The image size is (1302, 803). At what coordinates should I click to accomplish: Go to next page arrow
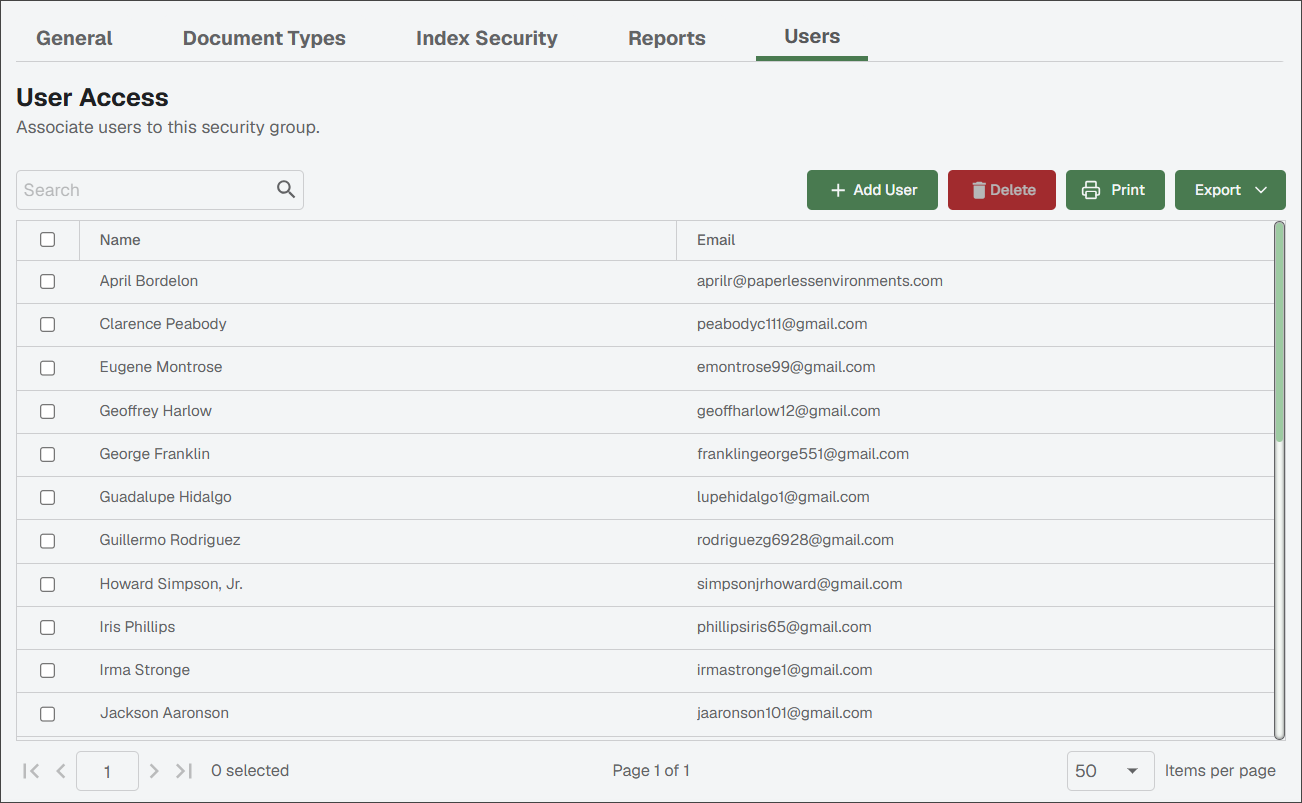(154, 771)
